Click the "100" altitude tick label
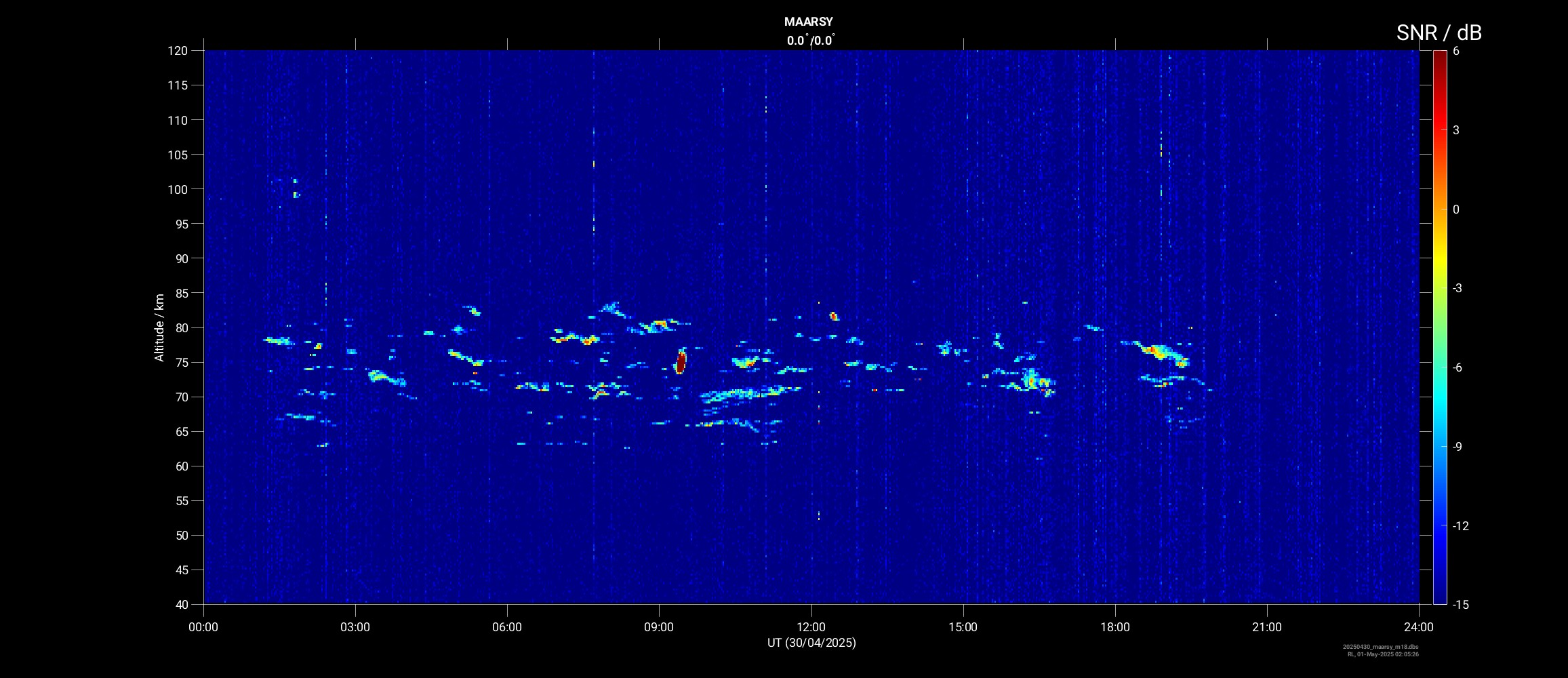This screenshot has width=1568, height=678. [177, 189]
